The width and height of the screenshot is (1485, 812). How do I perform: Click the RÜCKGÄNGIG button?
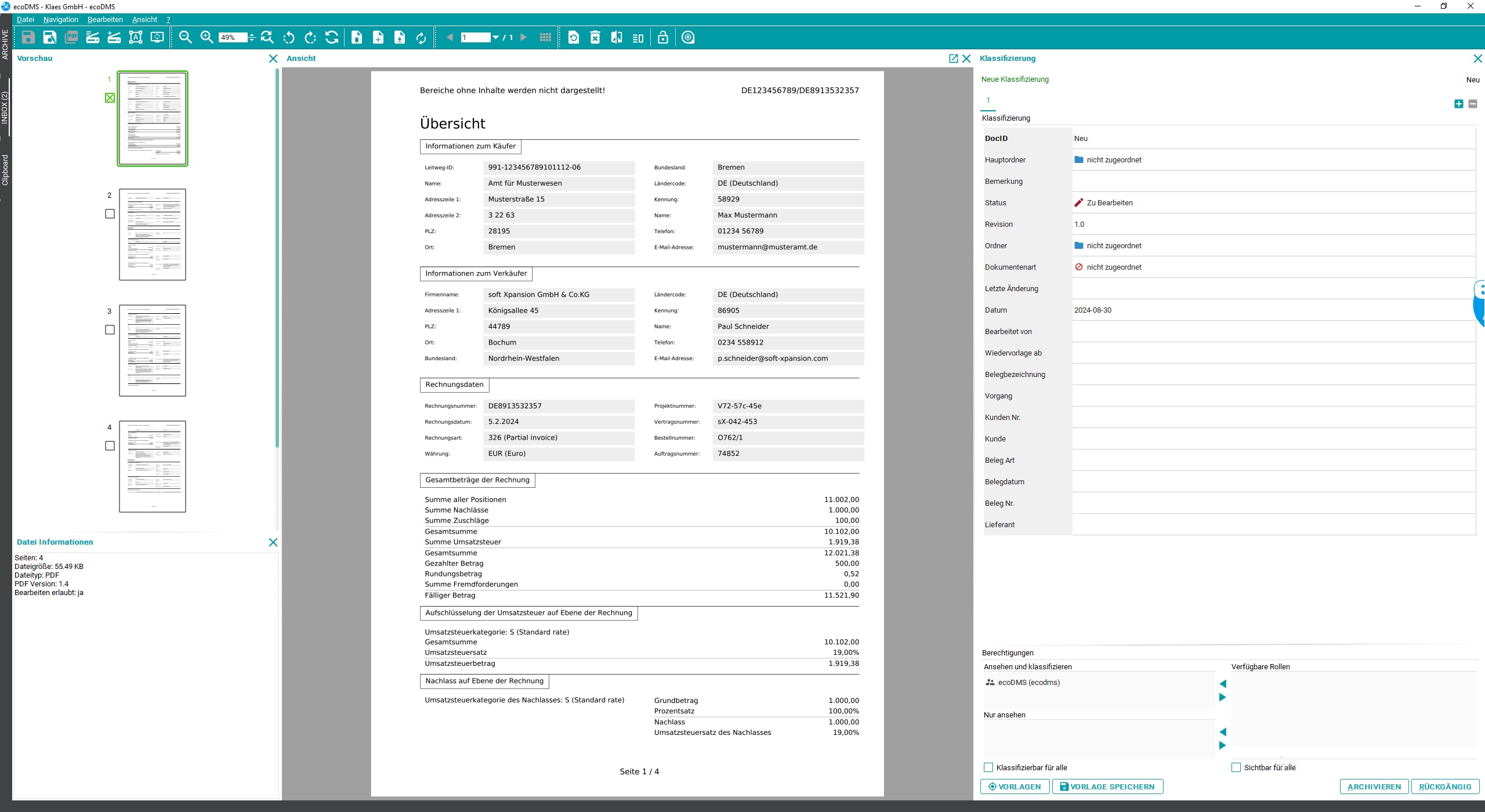click(x=1445, y=786)
